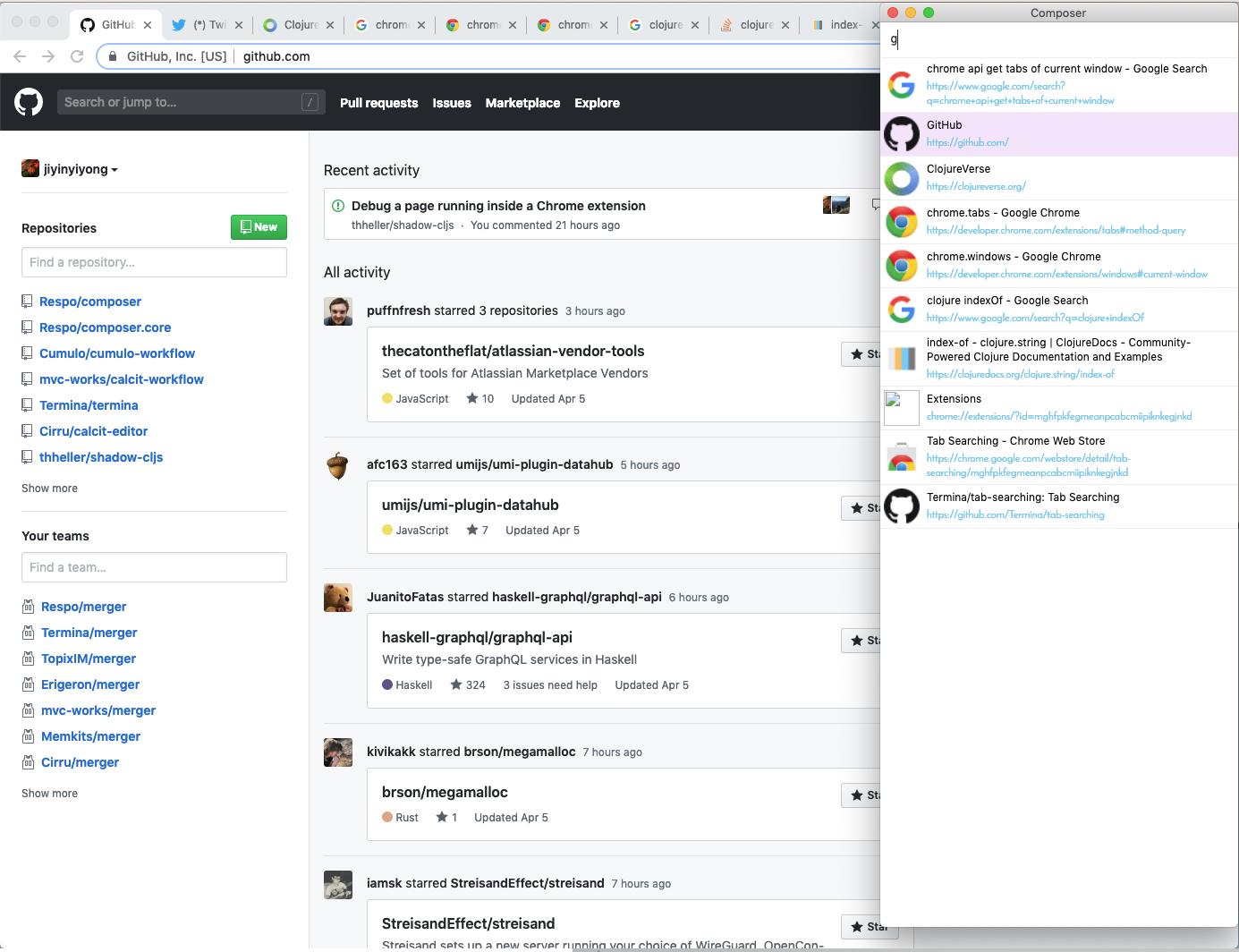Open haskell-graphql/graphql-api repository card

pyautogui.click(x=477, y=637)
